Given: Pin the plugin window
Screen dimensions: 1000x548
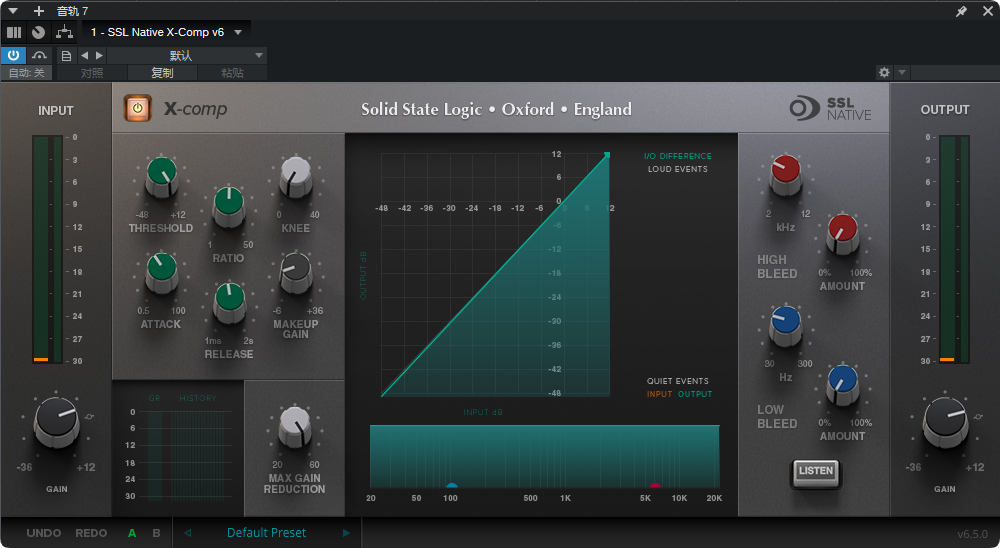Looking at the screenshot, I should click(962, 11).
